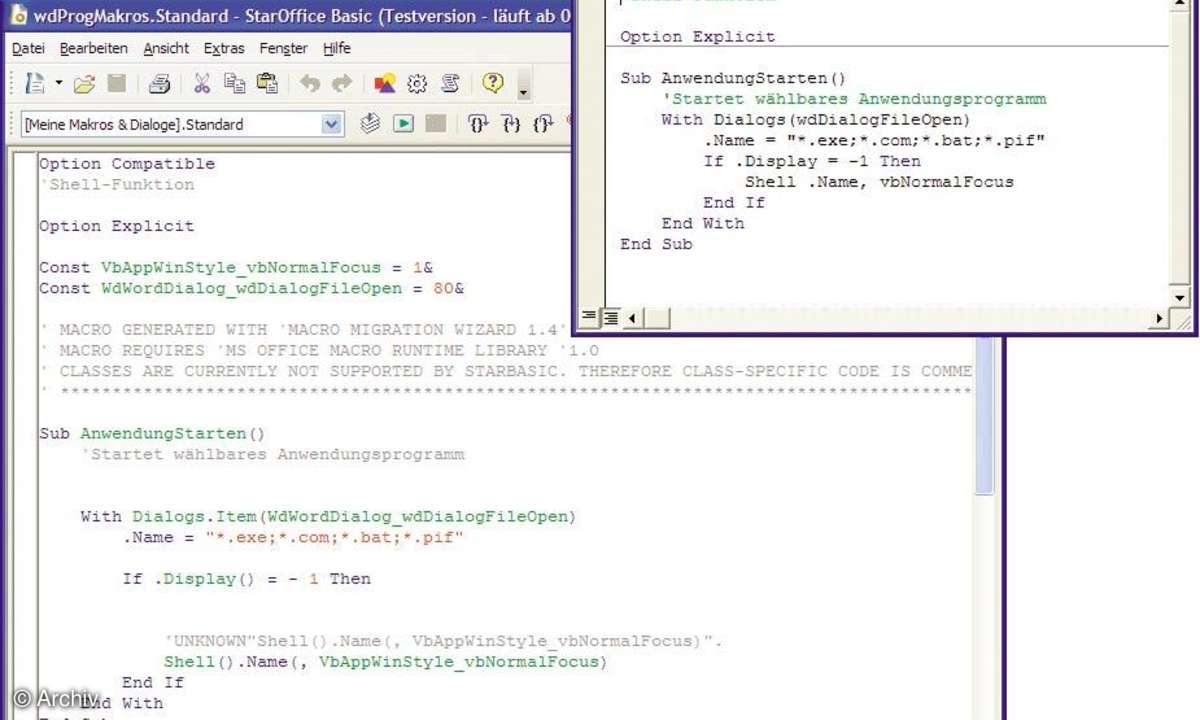Click right scroll arrow in the VBA window
The image size is (1200, 720).
tap(1158, 318)
